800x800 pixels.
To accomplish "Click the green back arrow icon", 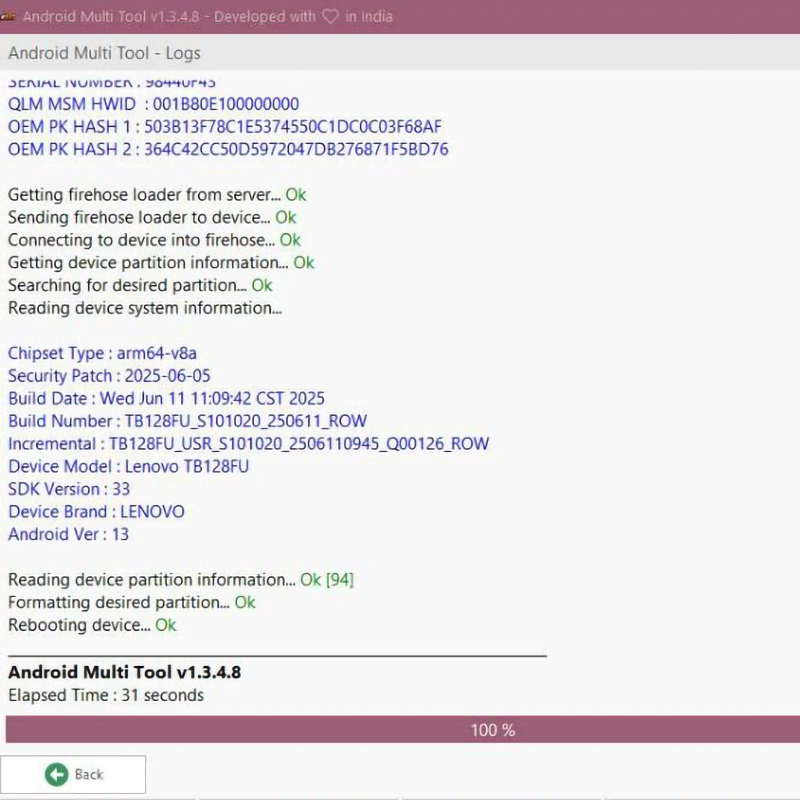I will [56, 774].
